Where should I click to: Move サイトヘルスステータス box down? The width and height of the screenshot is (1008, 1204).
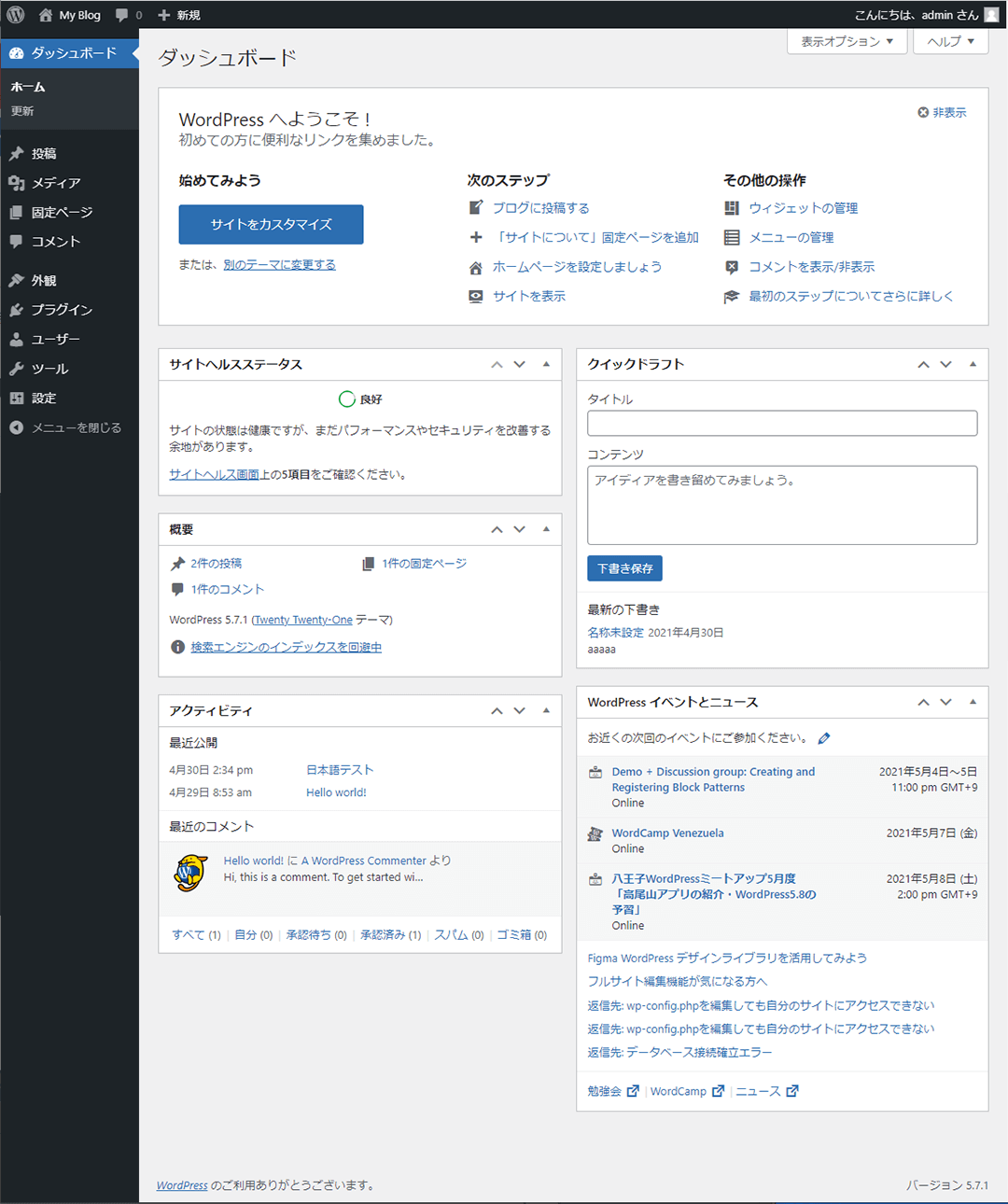tap(520, 364)
